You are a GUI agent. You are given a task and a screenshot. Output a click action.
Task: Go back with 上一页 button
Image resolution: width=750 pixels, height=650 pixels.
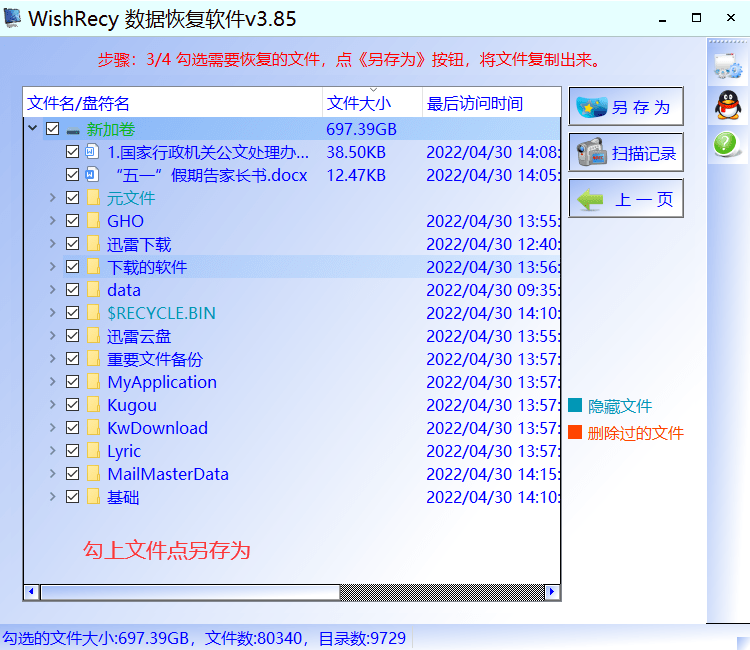point(626,199)
